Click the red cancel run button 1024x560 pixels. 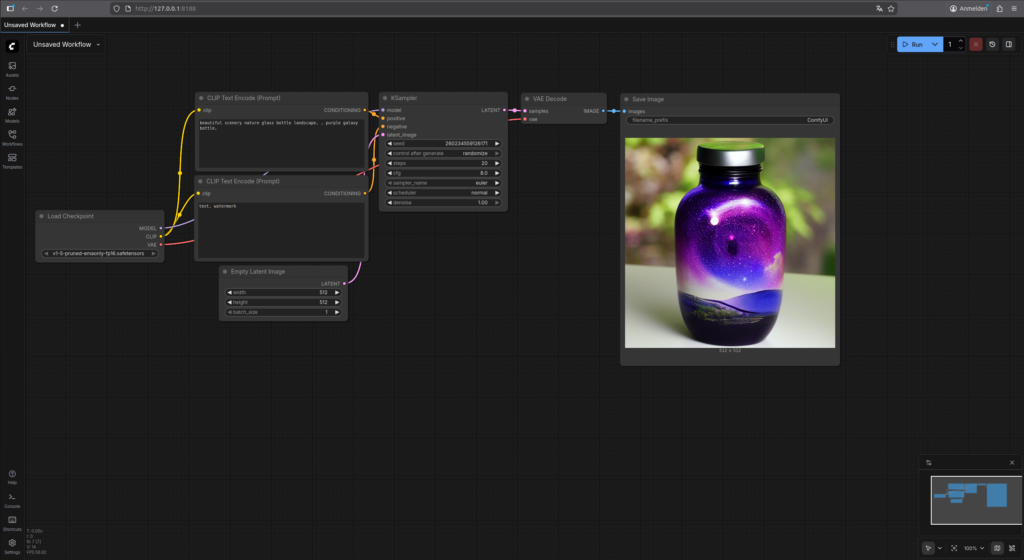click(975, 44)
